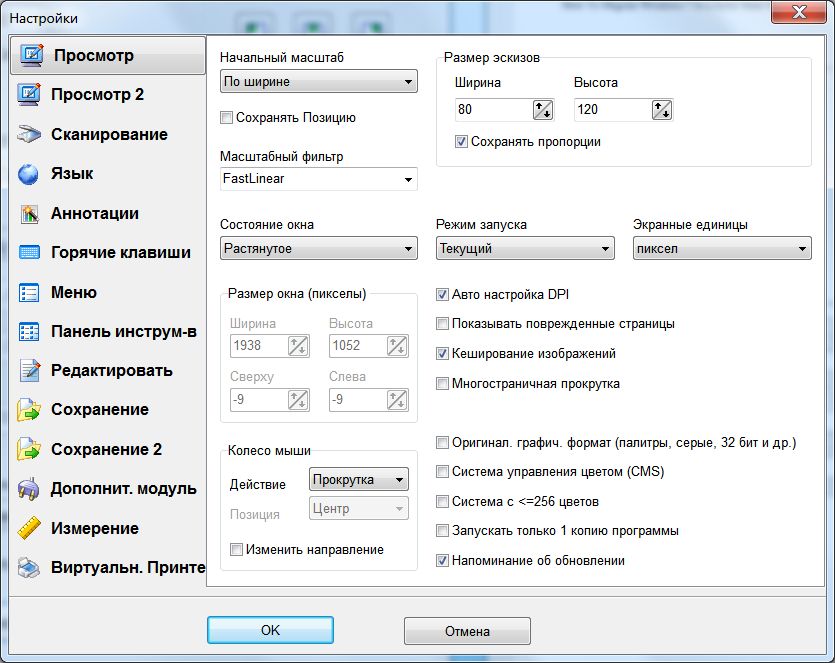835x663 pixels.
Task: Click the Горячие клавиши keyboard icon
Action: coord(29,253)
